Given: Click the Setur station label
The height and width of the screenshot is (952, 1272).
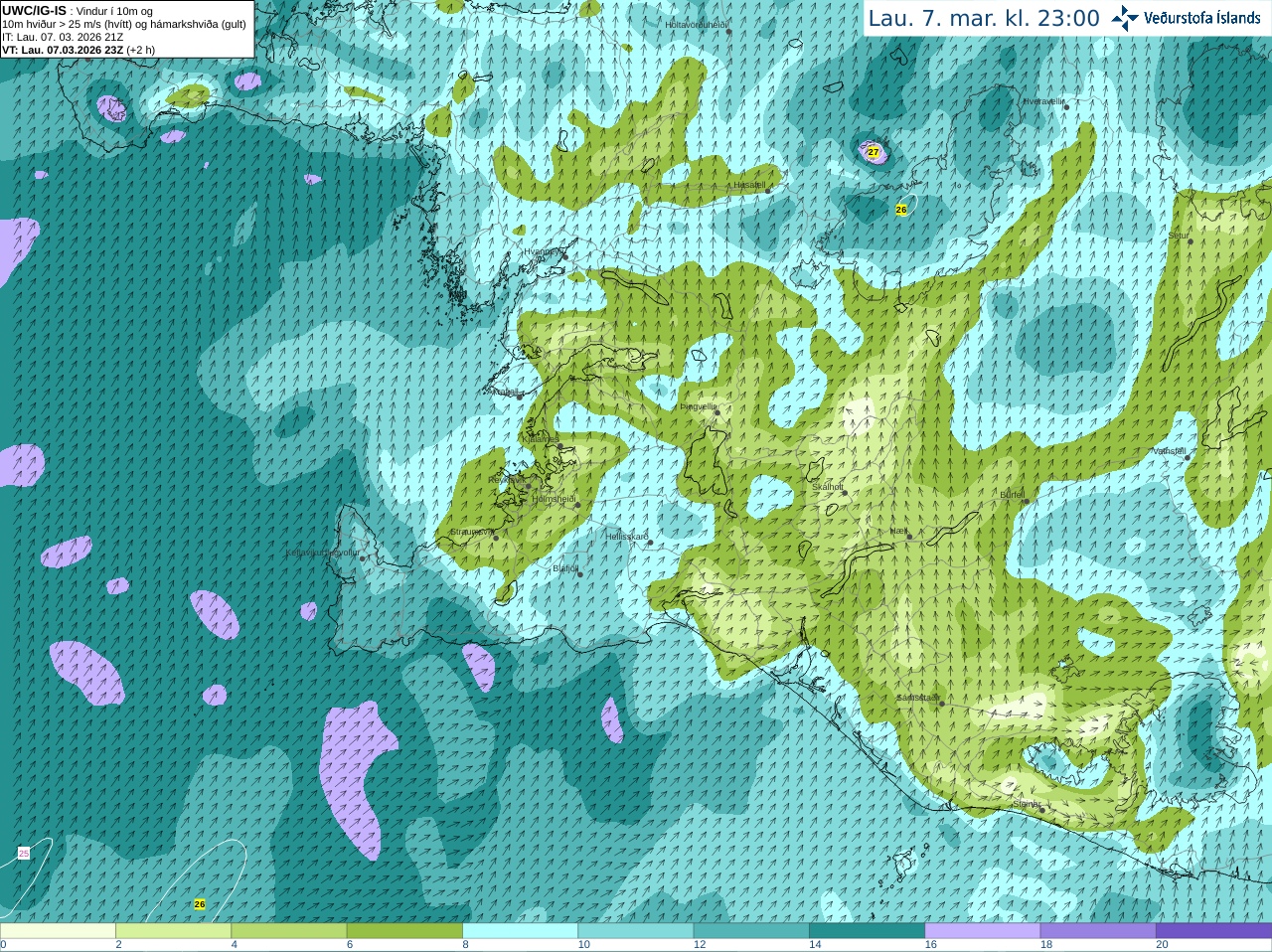Looking at the screenshot, I should click(x=1179, y=237).
